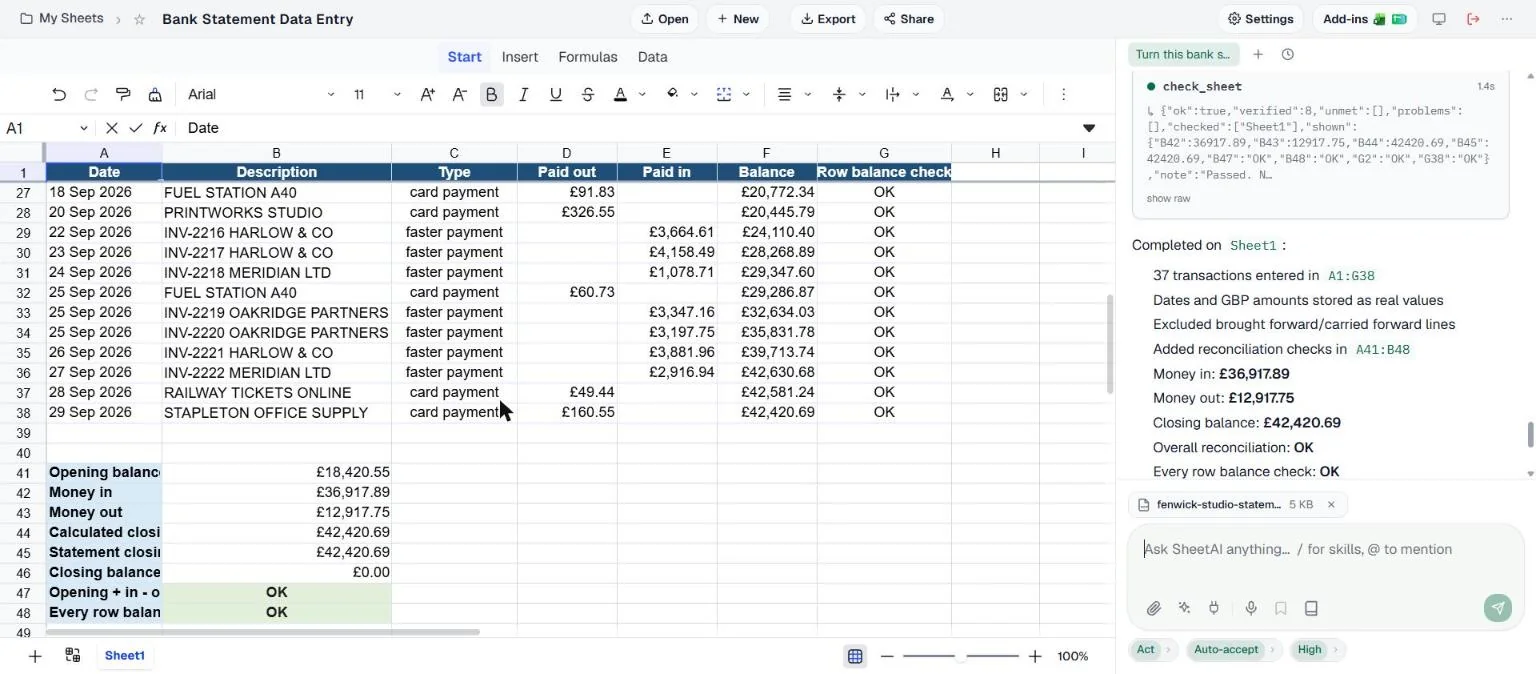Open the Arial font family dropdown
This screenshot has height=674, width=1536.
pyautogui.click(x=261, y=94)
